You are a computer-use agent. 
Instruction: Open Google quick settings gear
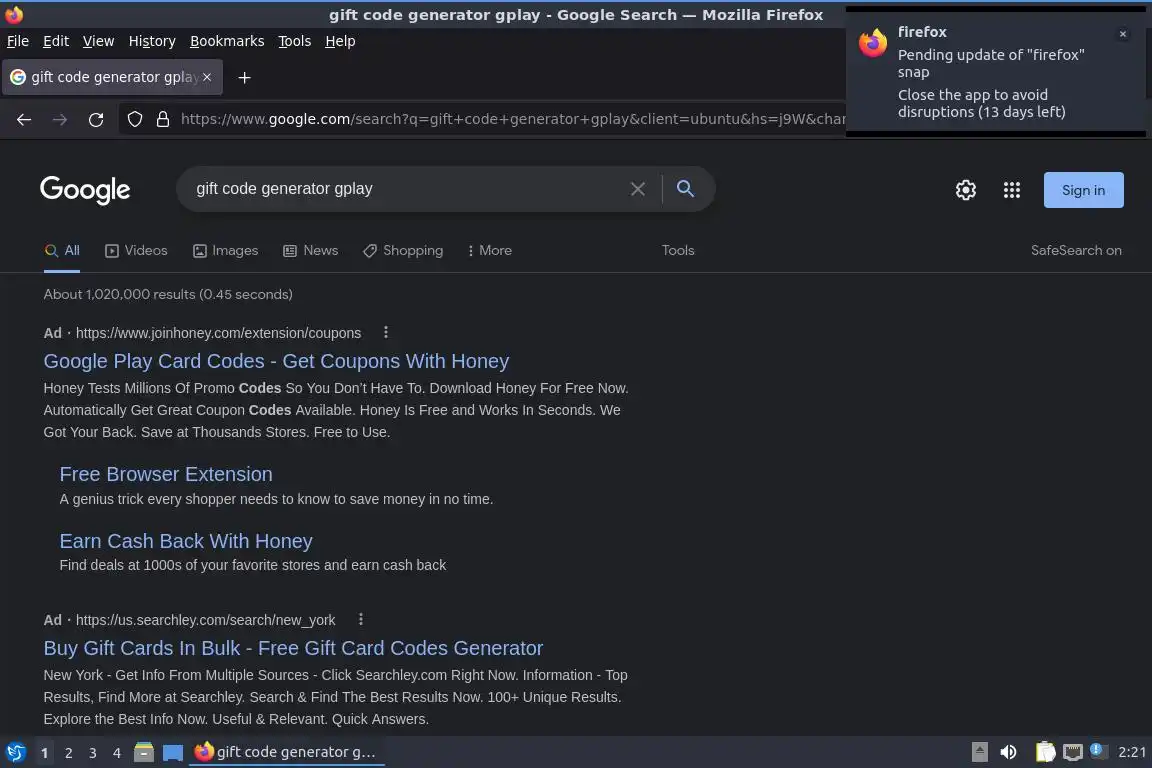965,190
